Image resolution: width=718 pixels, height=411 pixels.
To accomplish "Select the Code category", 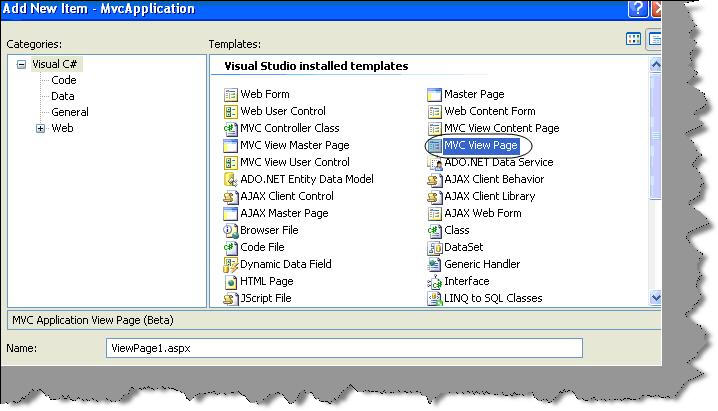I will tap(64, 80).
